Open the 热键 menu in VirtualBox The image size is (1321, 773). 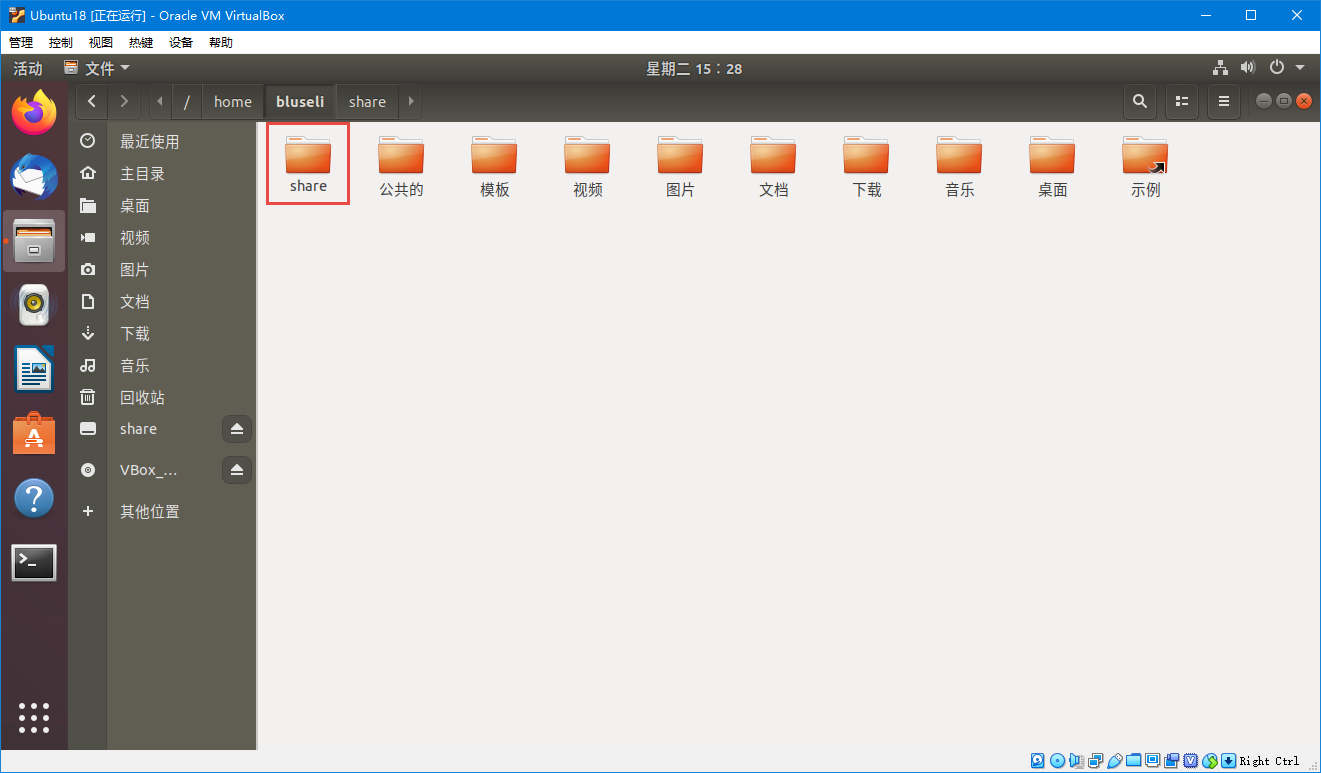click(141, 43)
